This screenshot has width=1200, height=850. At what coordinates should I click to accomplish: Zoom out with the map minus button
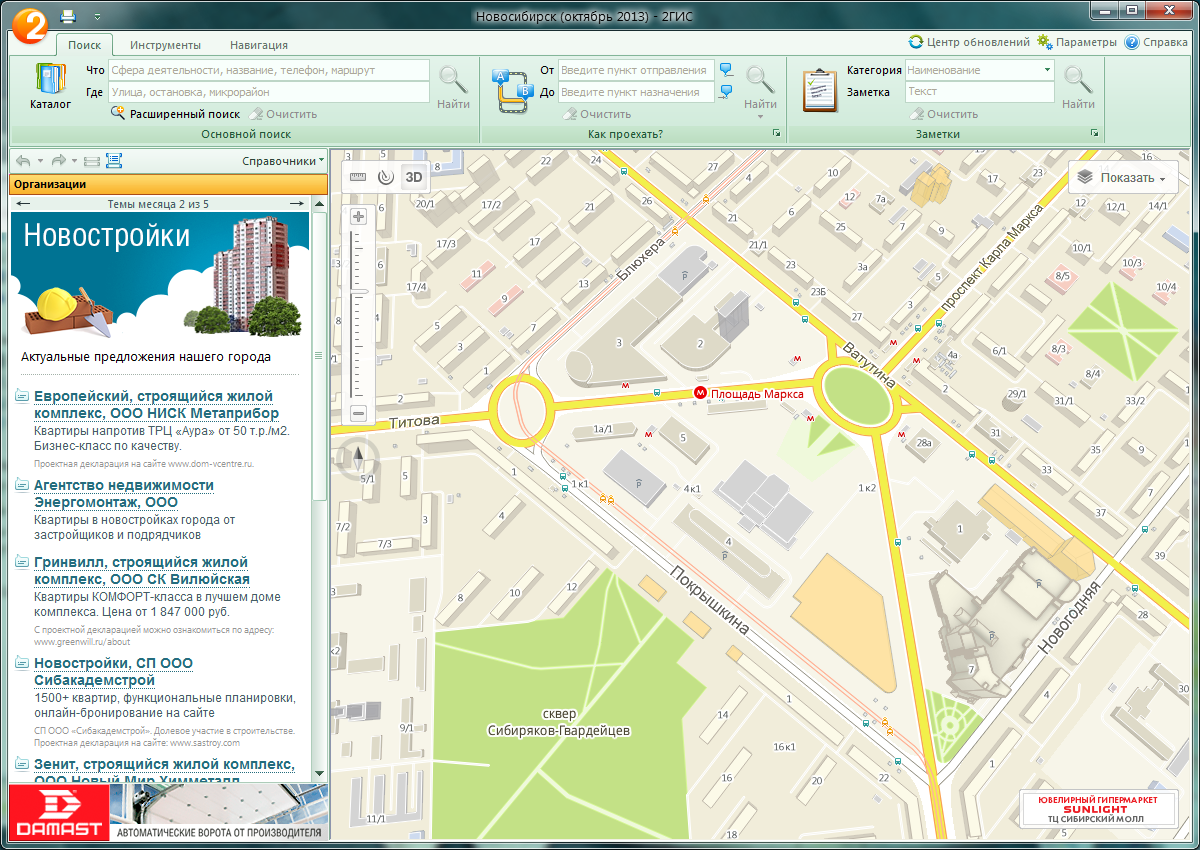[359, 413]
